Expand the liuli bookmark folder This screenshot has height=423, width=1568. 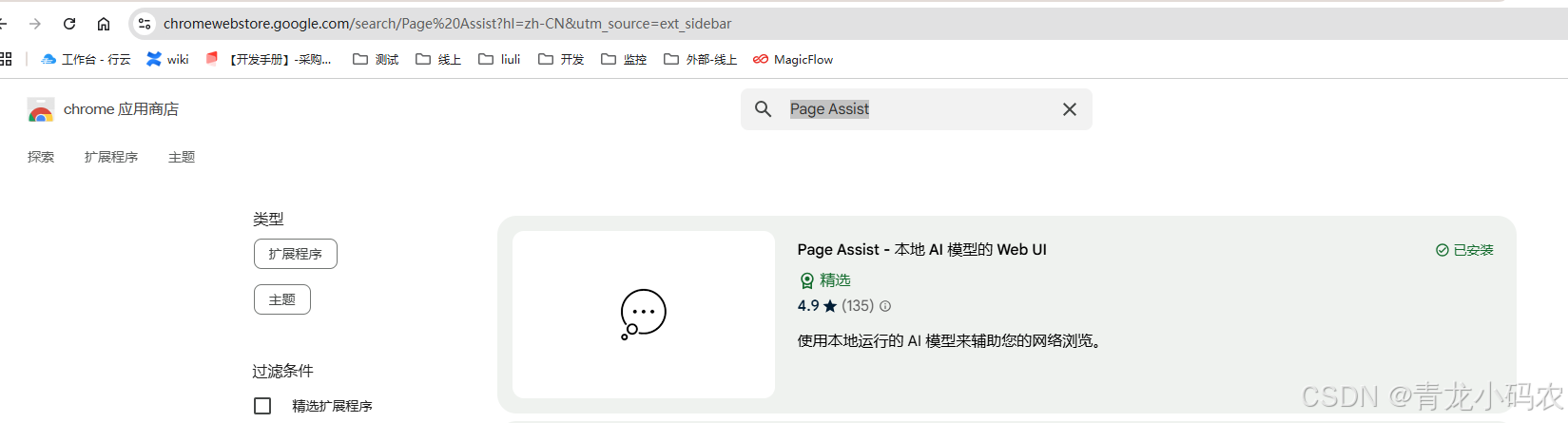click(499, 59)
